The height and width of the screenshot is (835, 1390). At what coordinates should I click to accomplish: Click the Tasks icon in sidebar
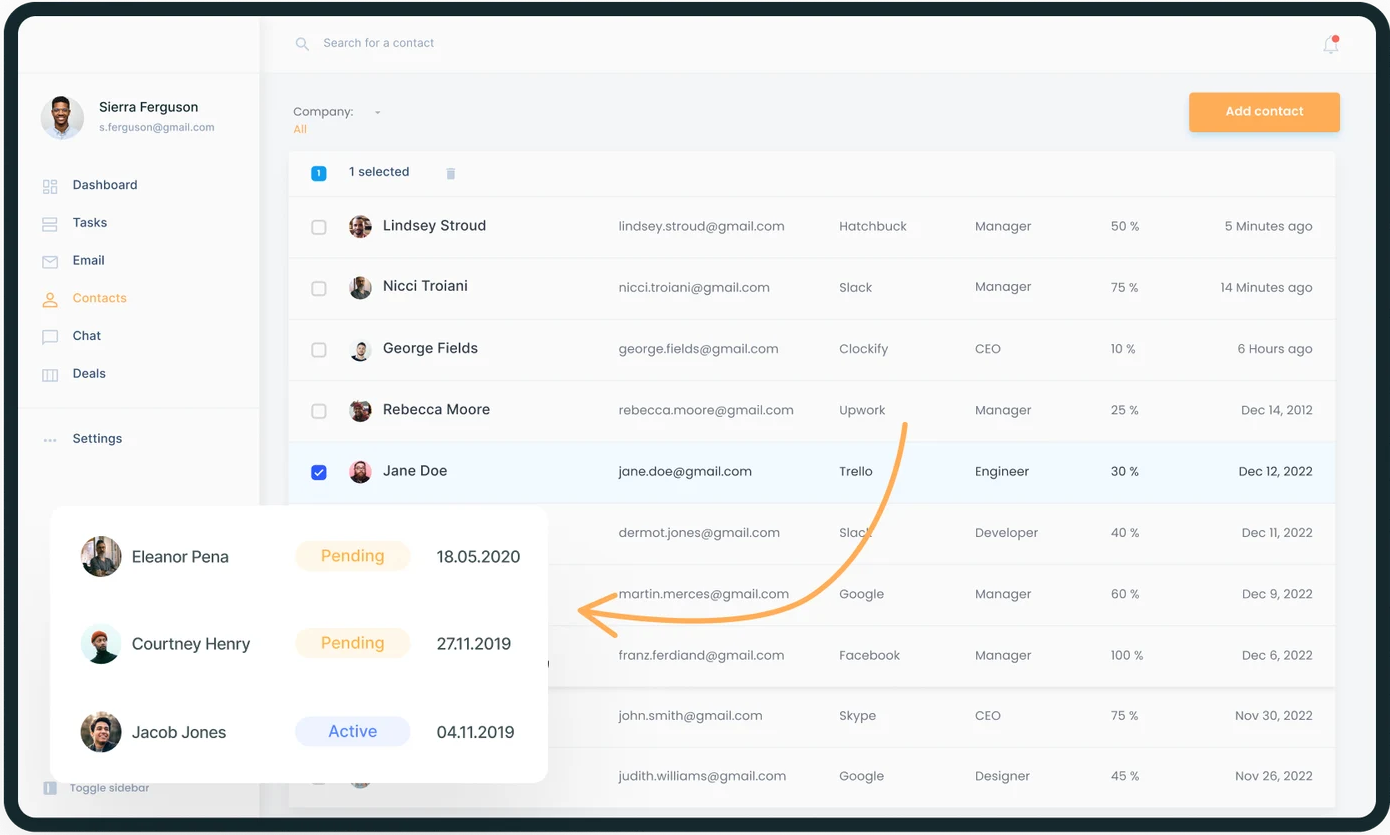(x=50, y=224)
